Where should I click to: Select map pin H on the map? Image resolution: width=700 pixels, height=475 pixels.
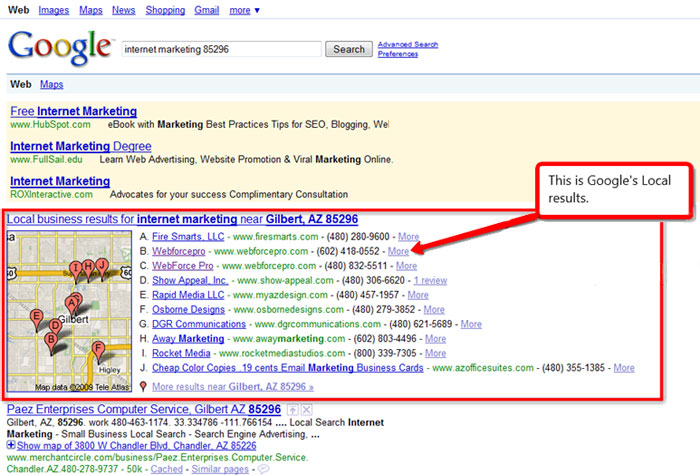tap(88, 269)
